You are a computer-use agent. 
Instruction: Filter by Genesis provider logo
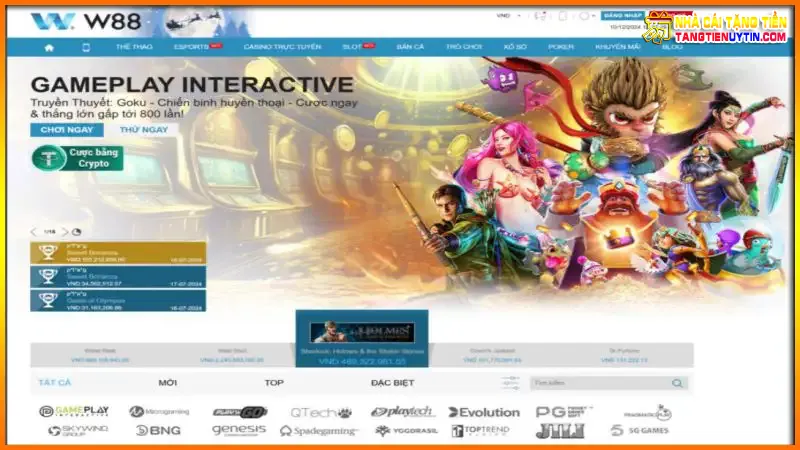coord(239,431)
